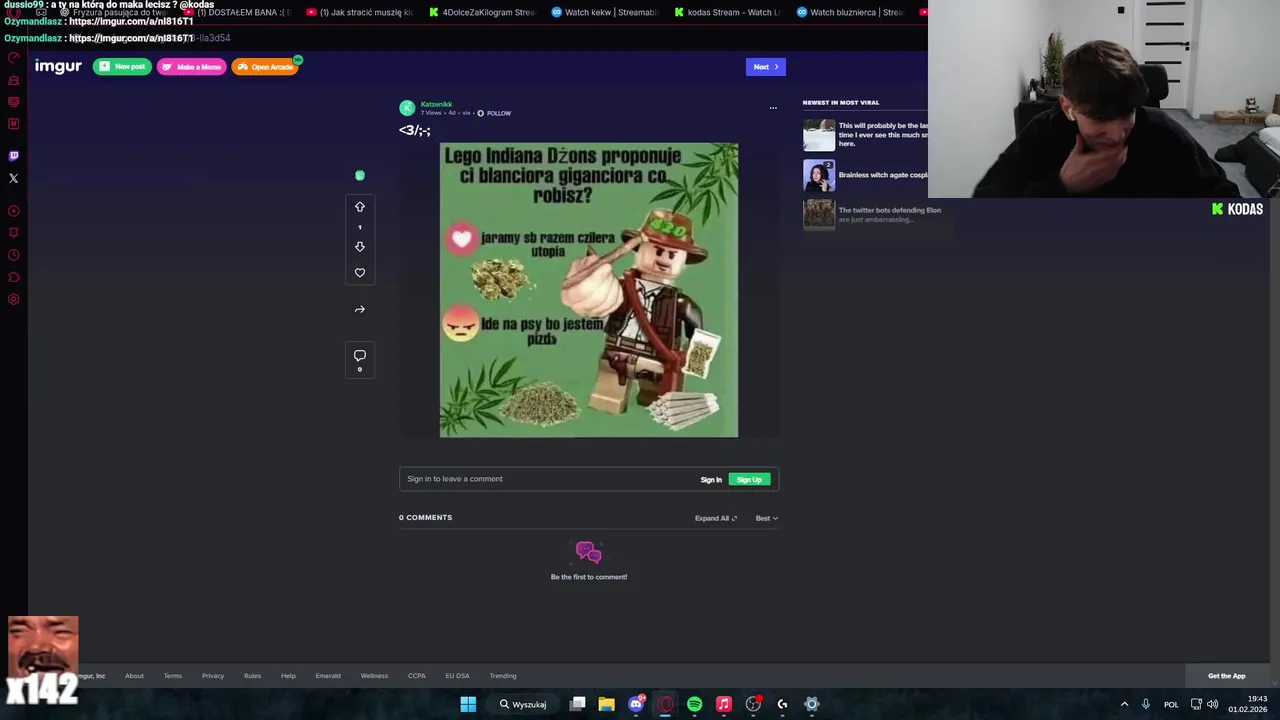Open Windows Start menu

pyautogui.click(x=468, y=704)
